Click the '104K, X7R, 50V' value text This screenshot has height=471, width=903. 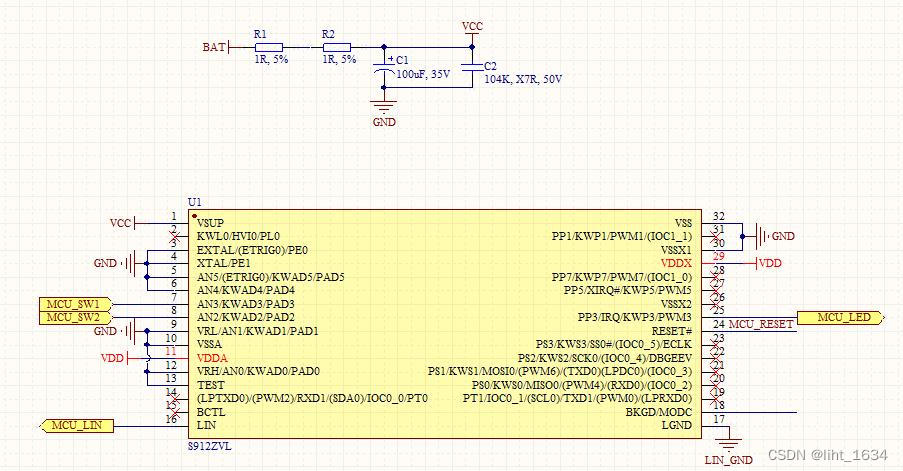coord(523,79)
